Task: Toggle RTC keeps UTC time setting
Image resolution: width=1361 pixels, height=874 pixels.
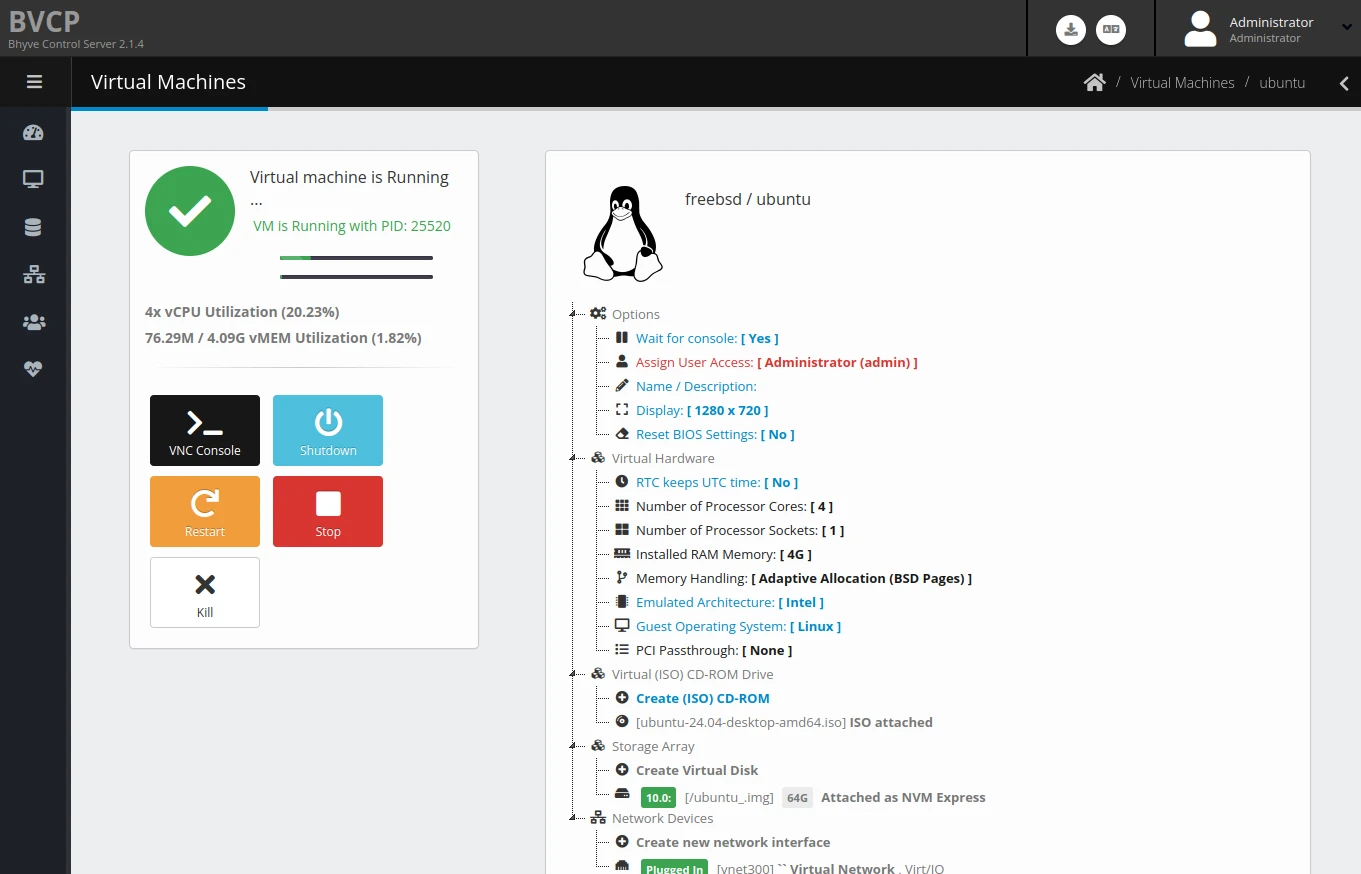Action: pyautogui.click(x=716, y=483)
